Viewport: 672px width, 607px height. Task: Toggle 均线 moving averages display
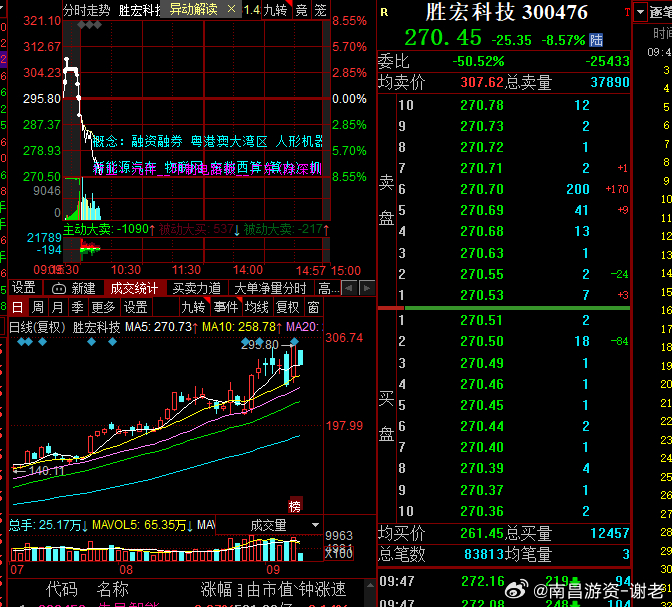[257, 307]
